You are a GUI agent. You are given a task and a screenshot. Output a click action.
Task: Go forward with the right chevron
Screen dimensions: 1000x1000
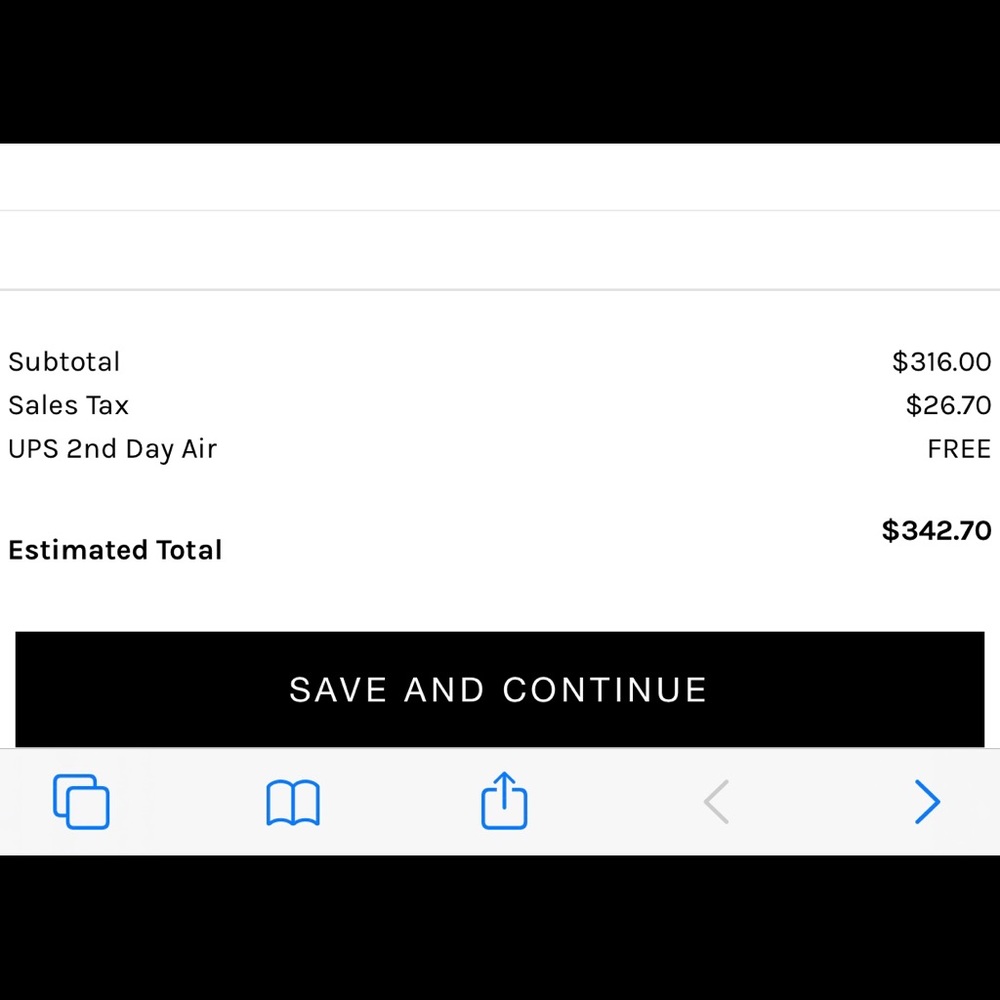(x=927, y=802)
